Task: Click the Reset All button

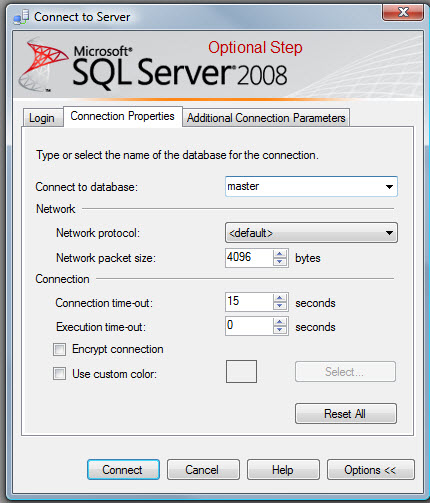Action: [346, 414]
